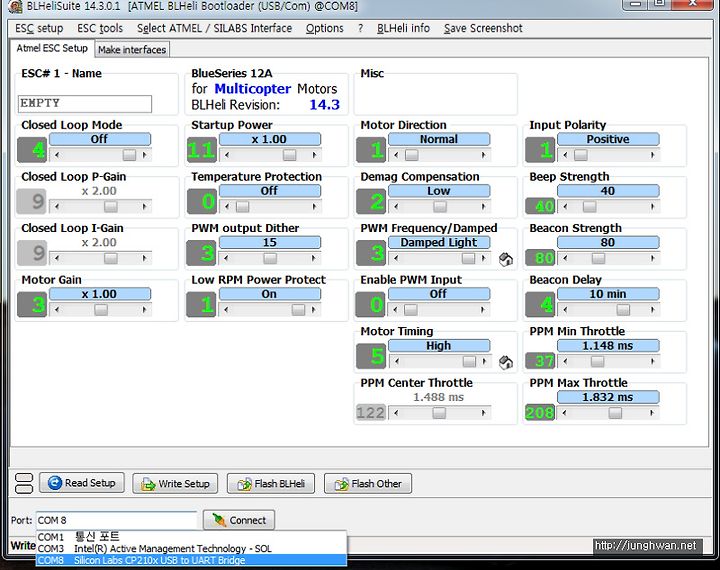Viewport: 720px width, 570px height.
Task: Select COM8 Silicon Labs CP210x USB to UART Bridge
Action: [191, 560]
